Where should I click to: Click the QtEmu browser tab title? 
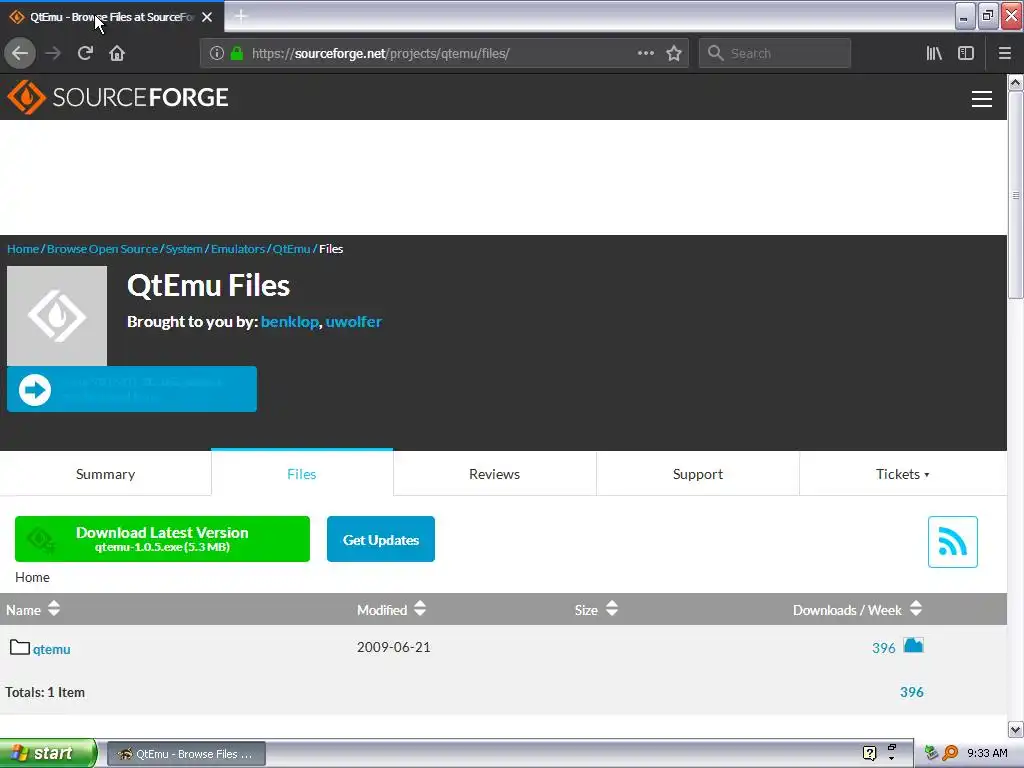pos(112,17)
